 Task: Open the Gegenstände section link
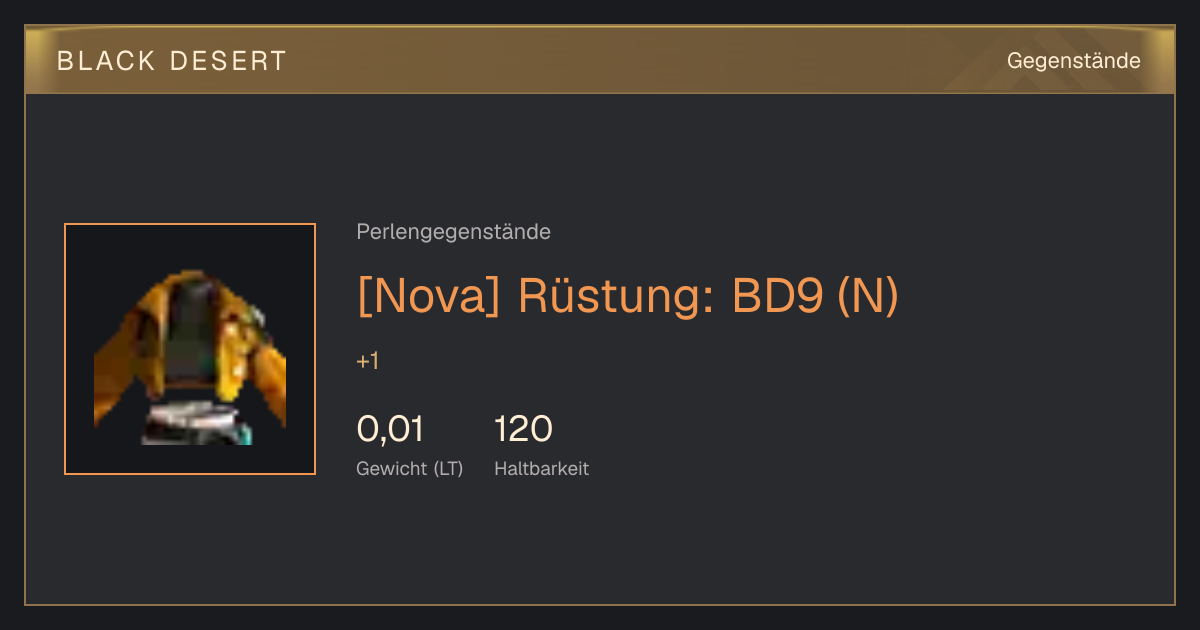(1073, 61)
